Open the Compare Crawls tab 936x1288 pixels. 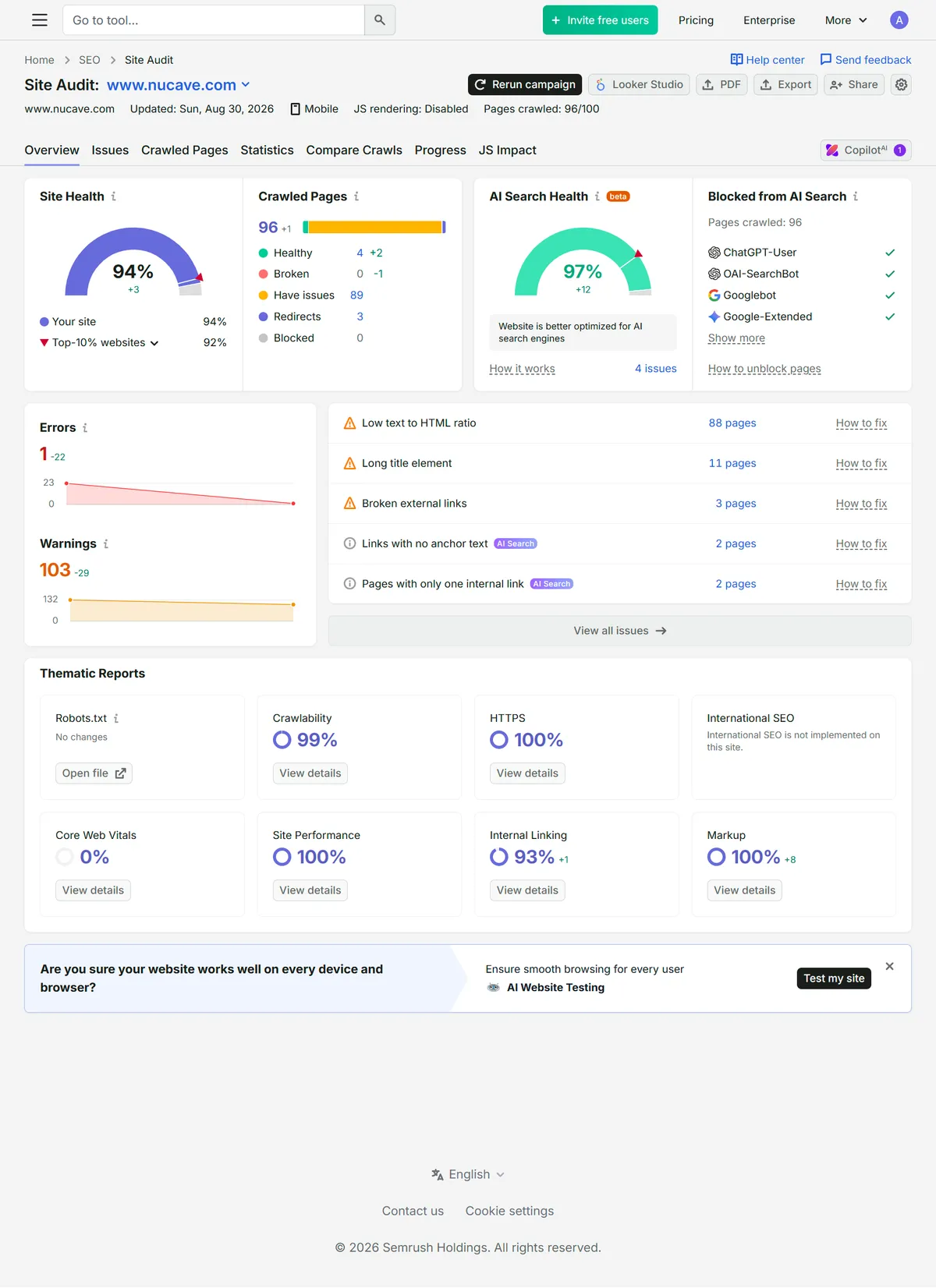point(354,150)
